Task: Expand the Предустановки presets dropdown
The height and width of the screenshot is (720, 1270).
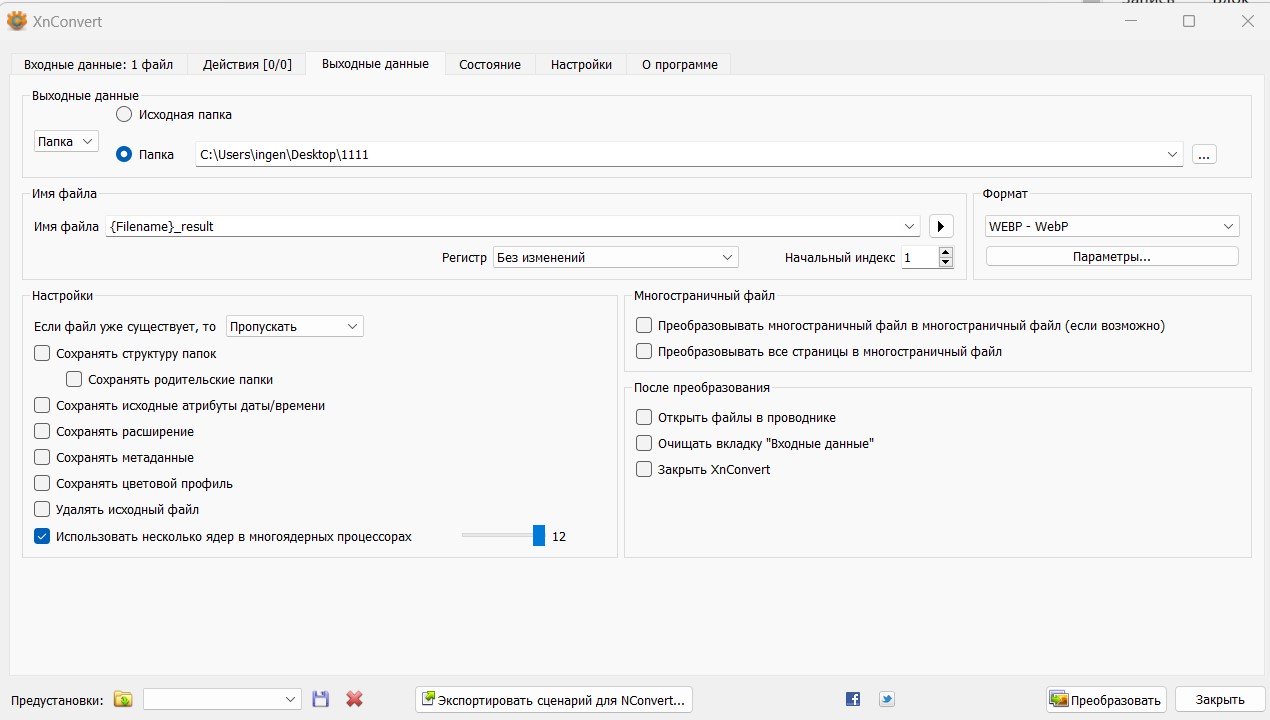Action: [222, 699]
